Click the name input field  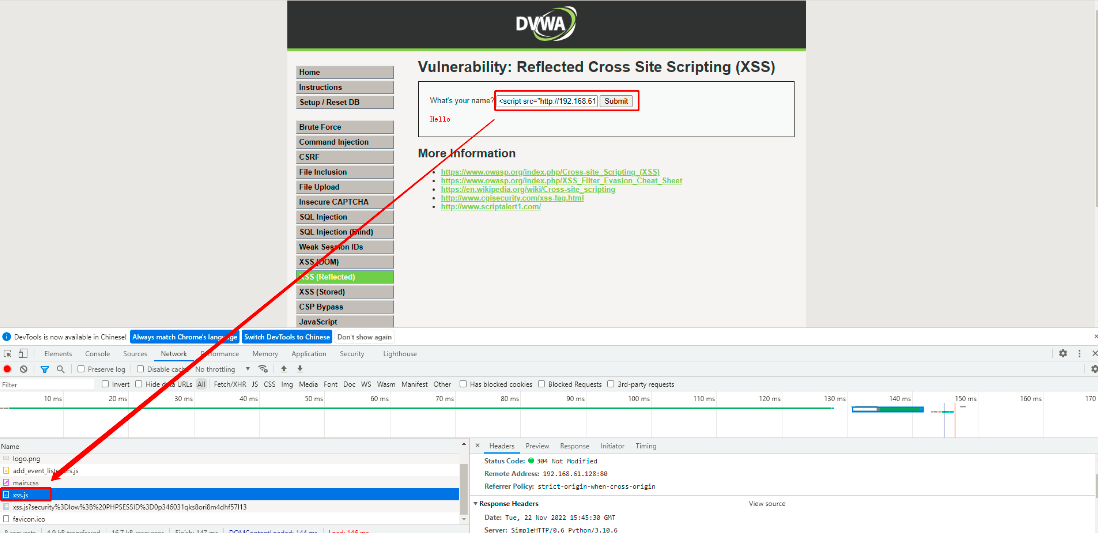(547, 102)
